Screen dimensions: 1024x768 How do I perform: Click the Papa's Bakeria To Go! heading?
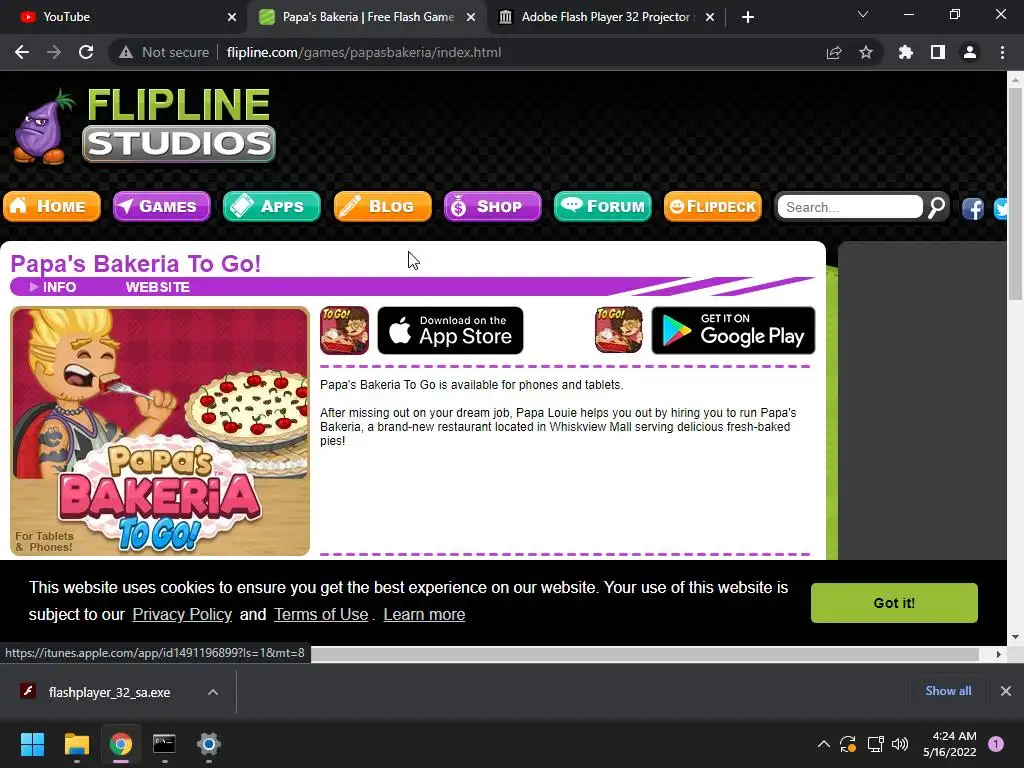point(136,264)
